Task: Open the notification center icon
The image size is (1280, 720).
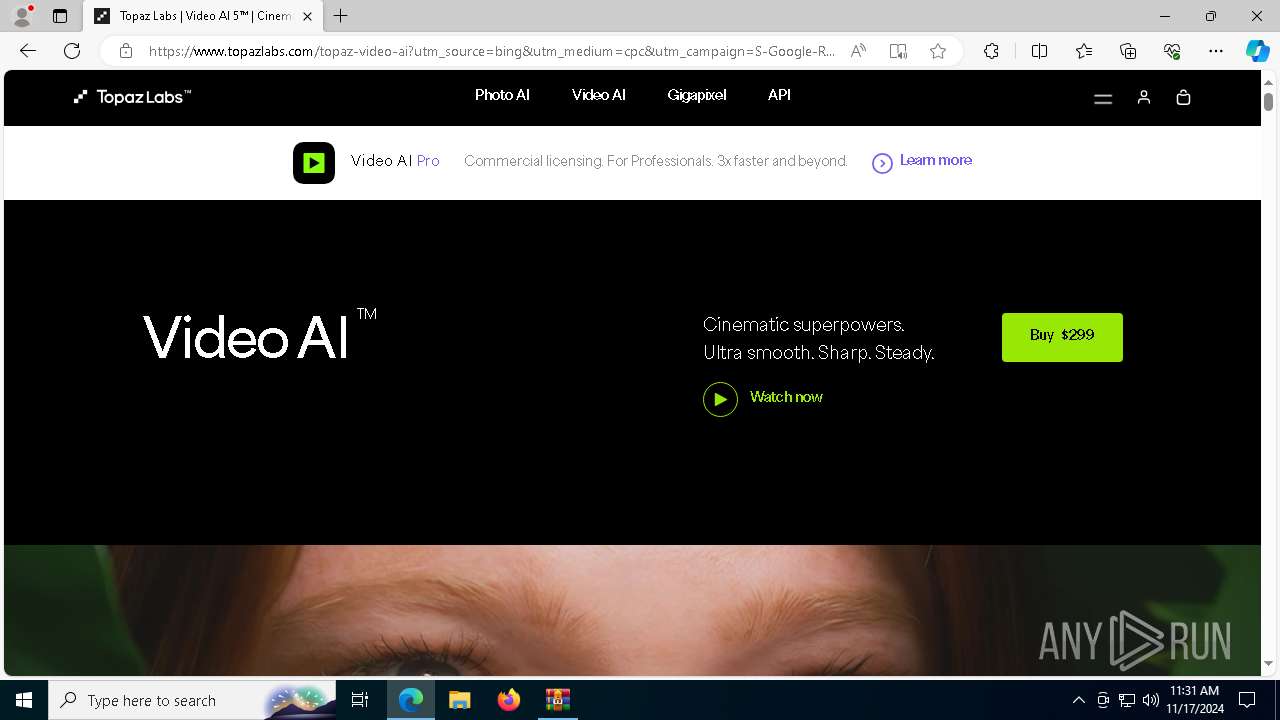Action: (1247, 700)
